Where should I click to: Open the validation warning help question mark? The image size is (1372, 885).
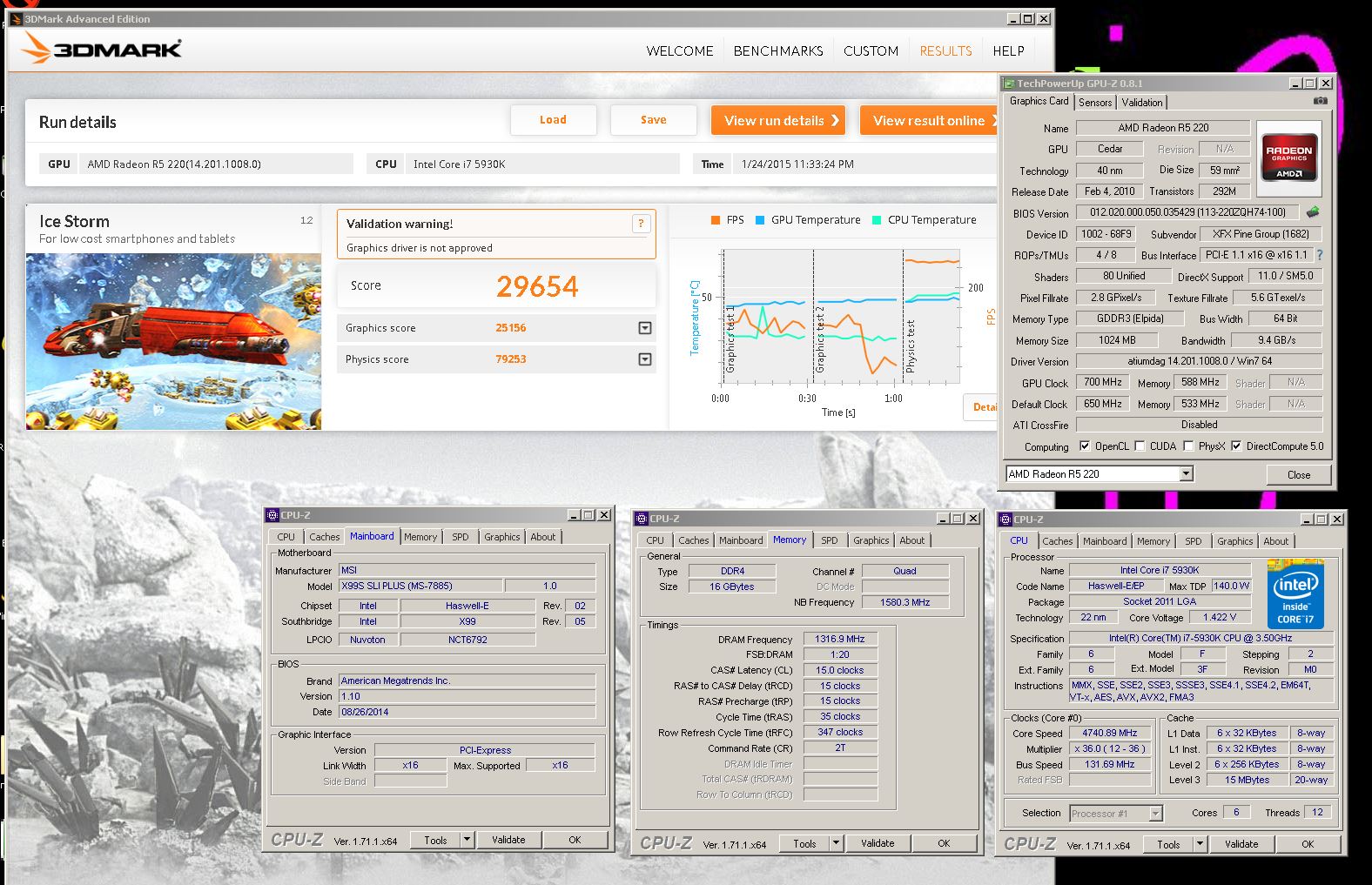[641, 224]
